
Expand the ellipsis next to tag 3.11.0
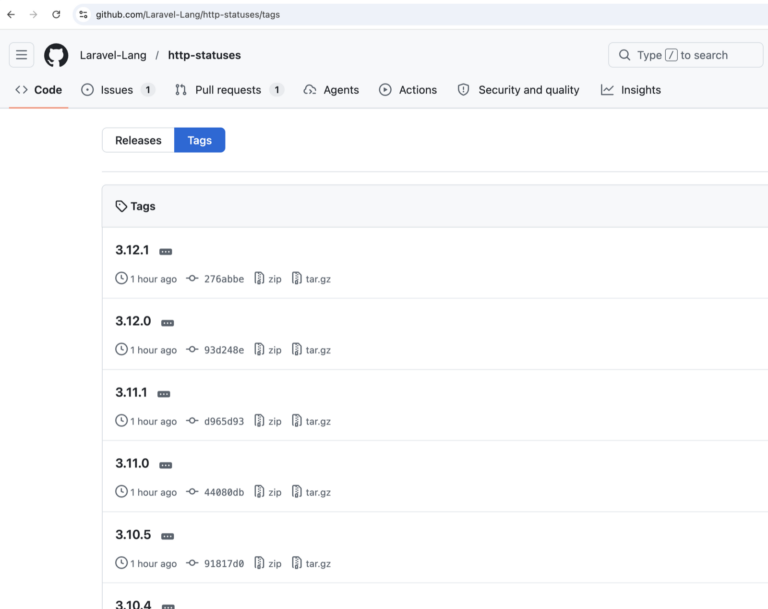166,465
